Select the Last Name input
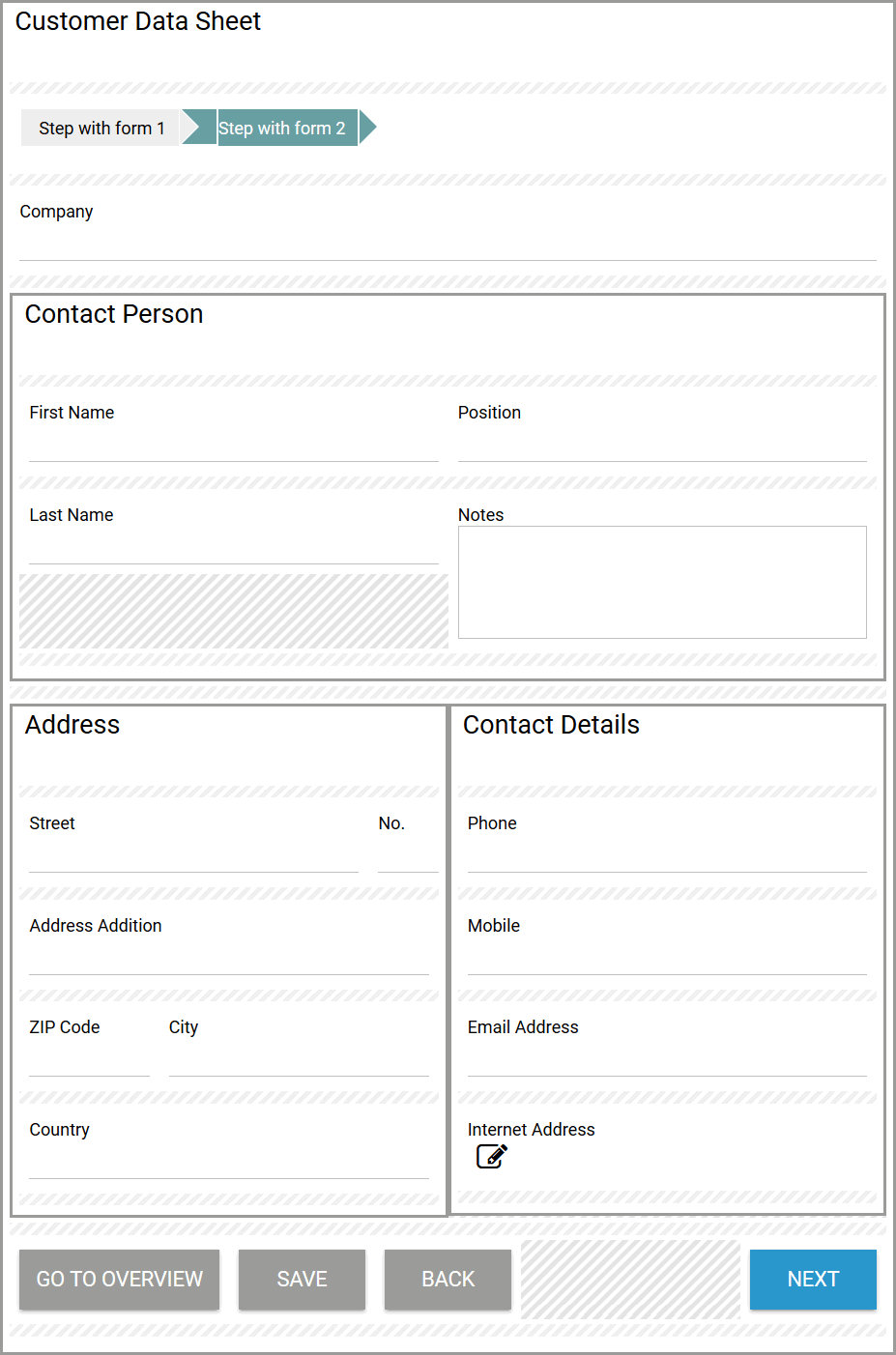The image size is (896, 1355). tap(233, 549)
